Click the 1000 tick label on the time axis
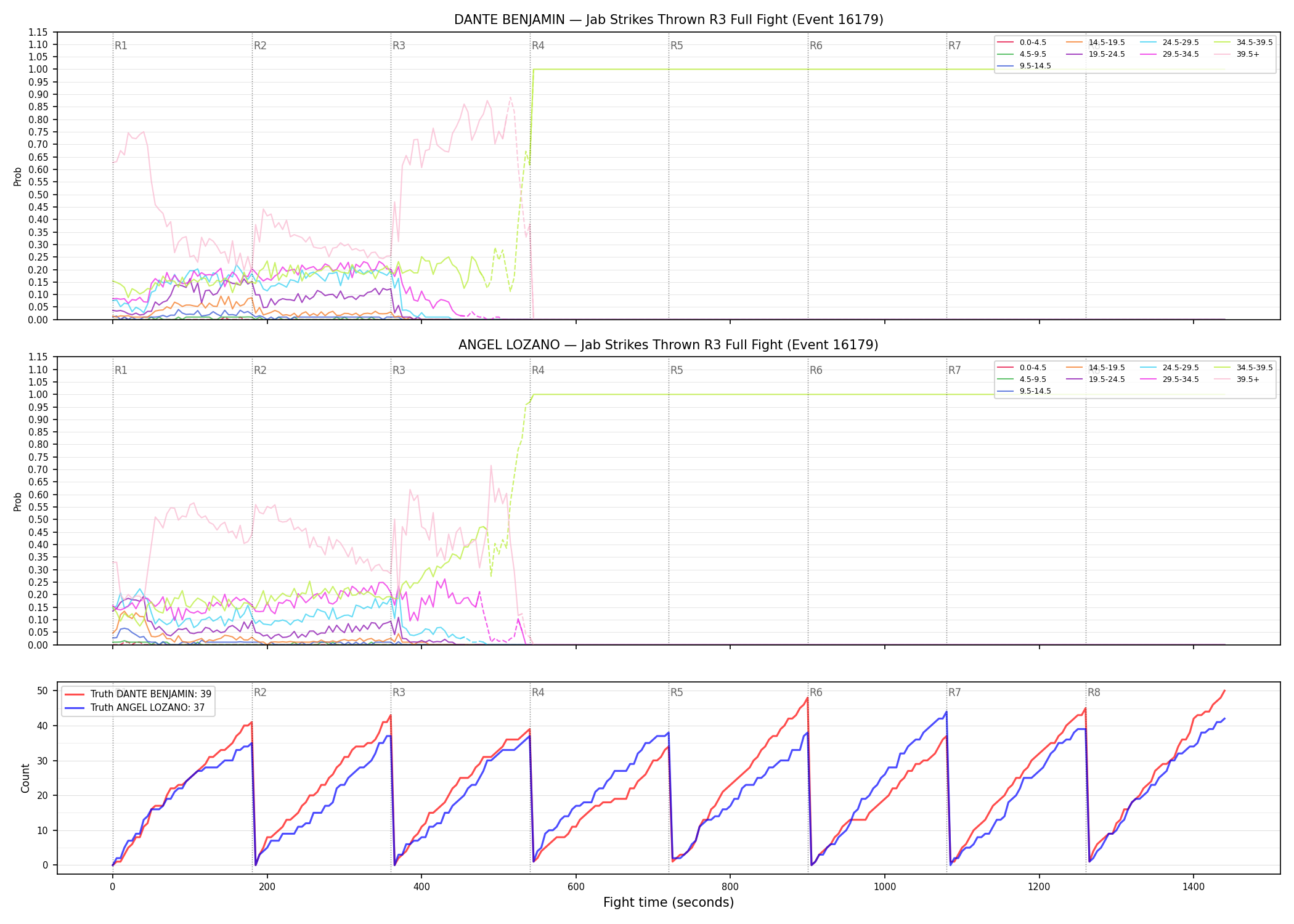The image size is (1294, 924). pos(885,886)
